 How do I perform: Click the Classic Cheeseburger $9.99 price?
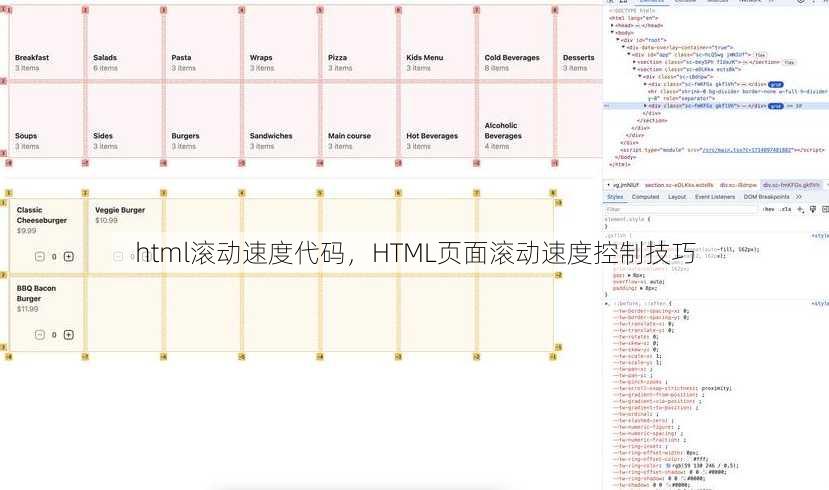click(x=26, y=230)
